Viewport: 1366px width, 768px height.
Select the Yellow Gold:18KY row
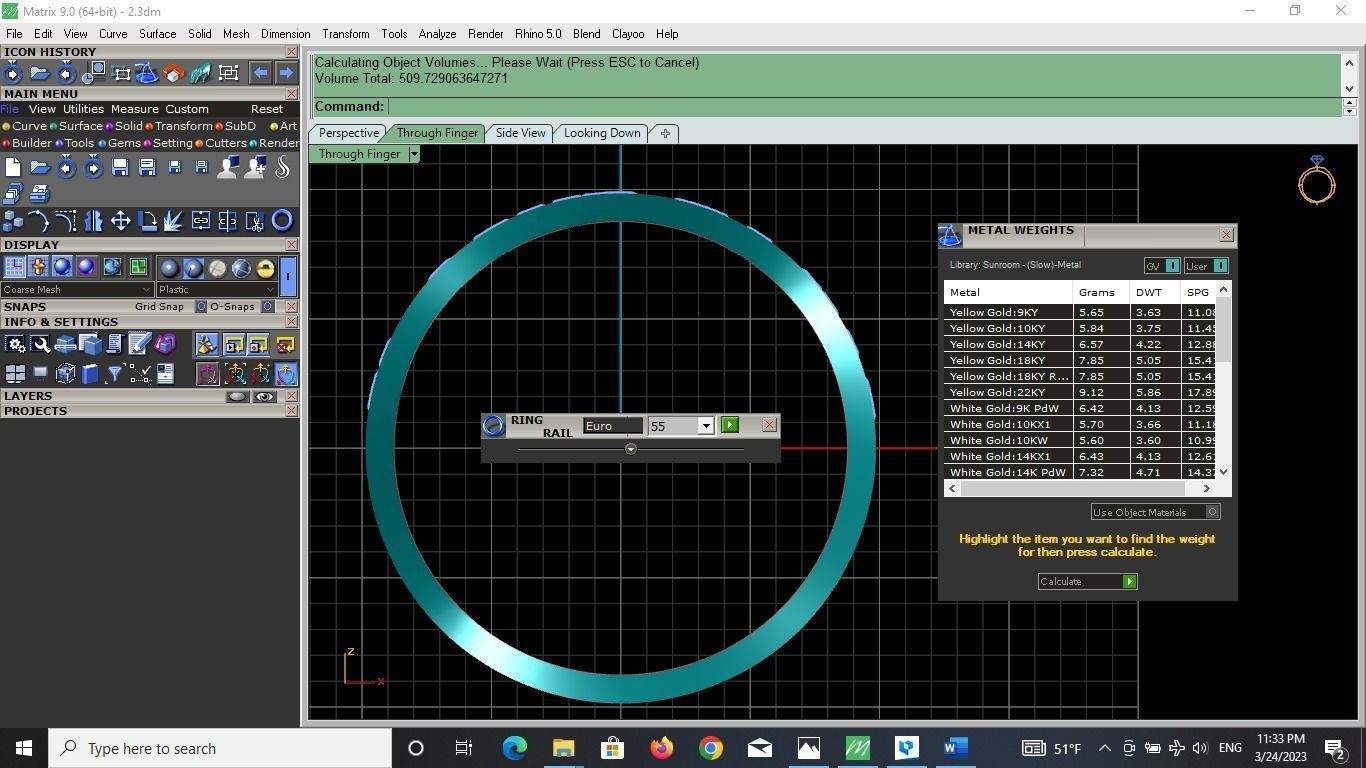click(1080, 360)
